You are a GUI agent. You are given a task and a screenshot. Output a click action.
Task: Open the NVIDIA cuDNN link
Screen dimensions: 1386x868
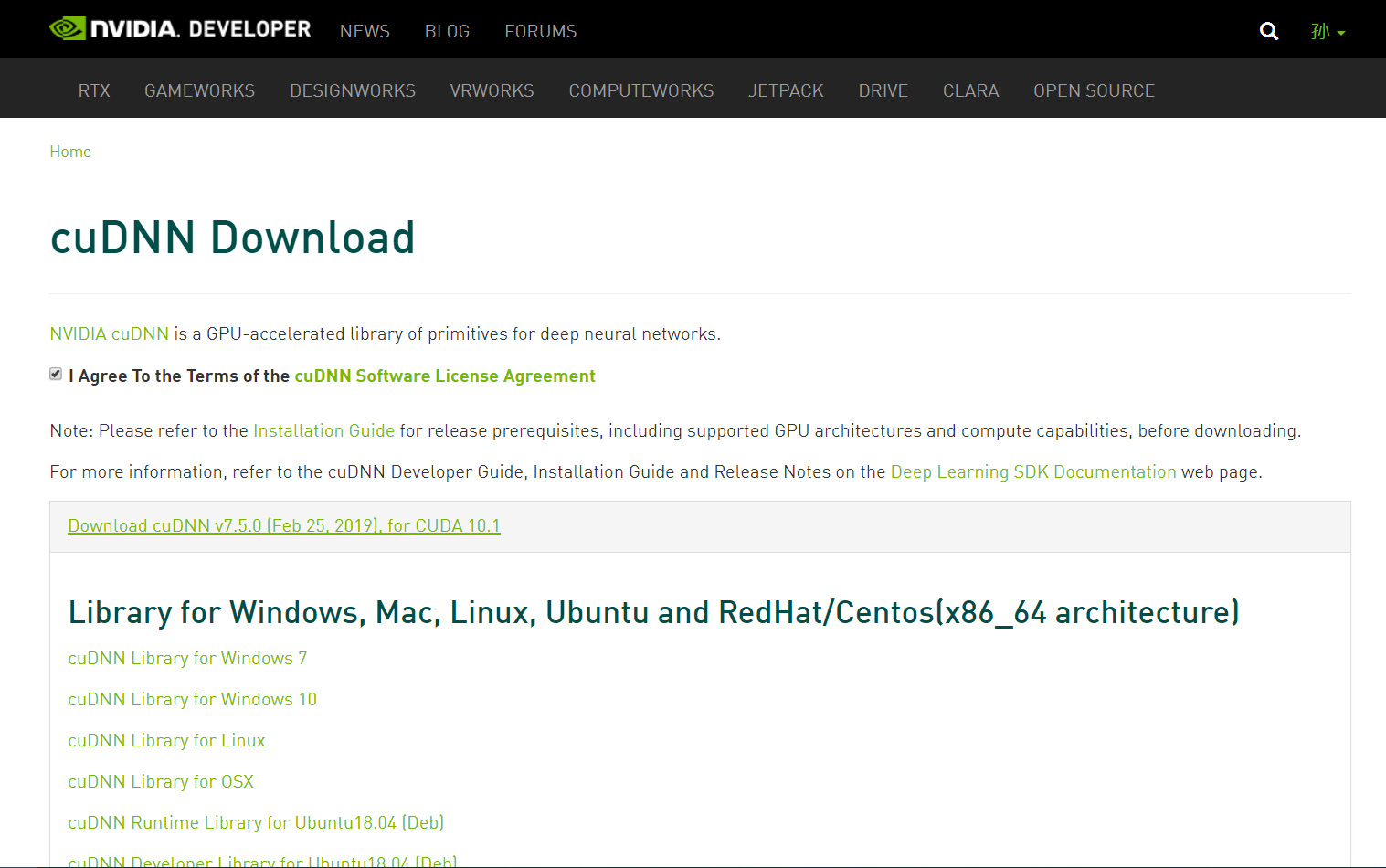109,333
